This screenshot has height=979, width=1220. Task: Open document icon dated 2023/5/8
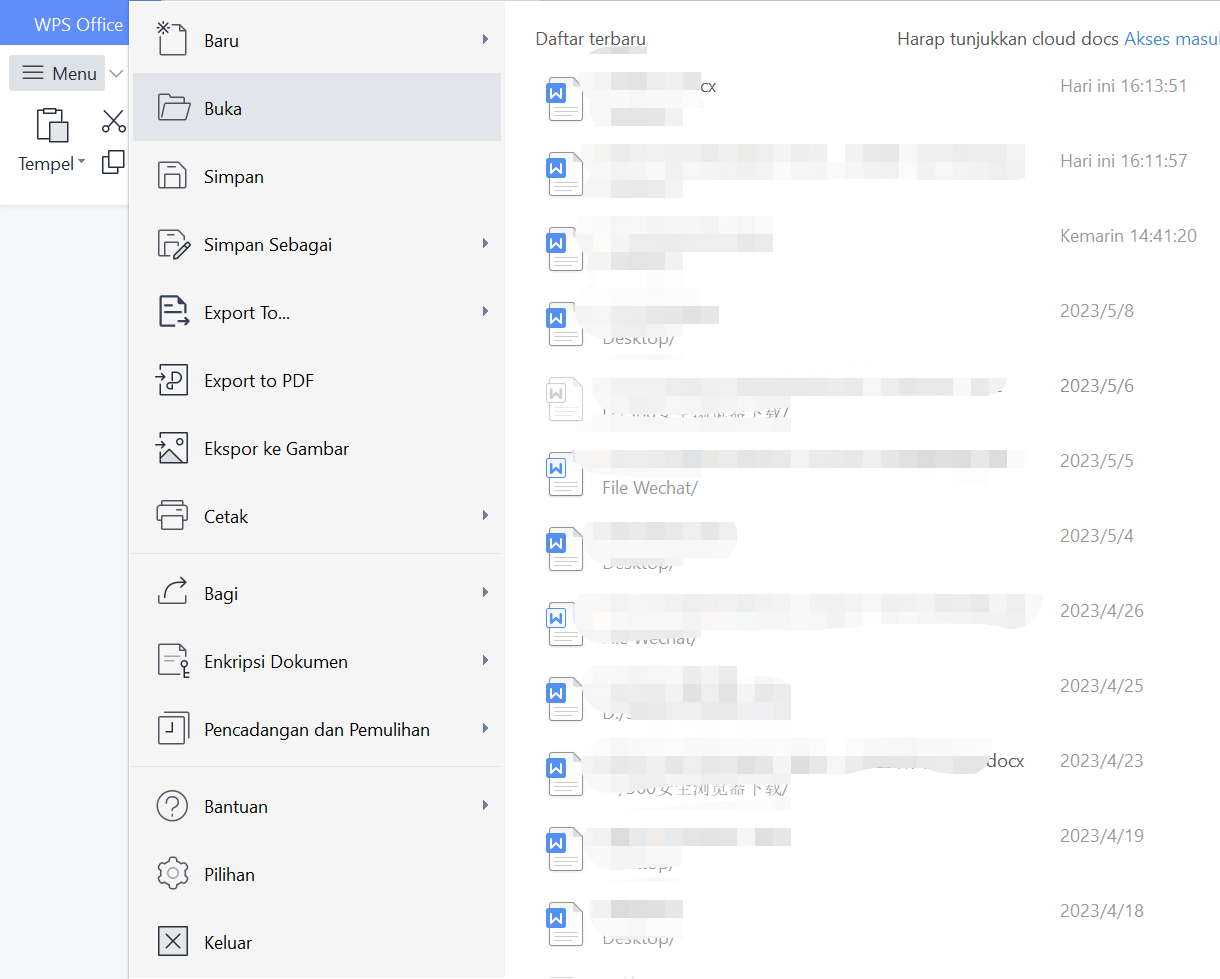coord(565,324)
